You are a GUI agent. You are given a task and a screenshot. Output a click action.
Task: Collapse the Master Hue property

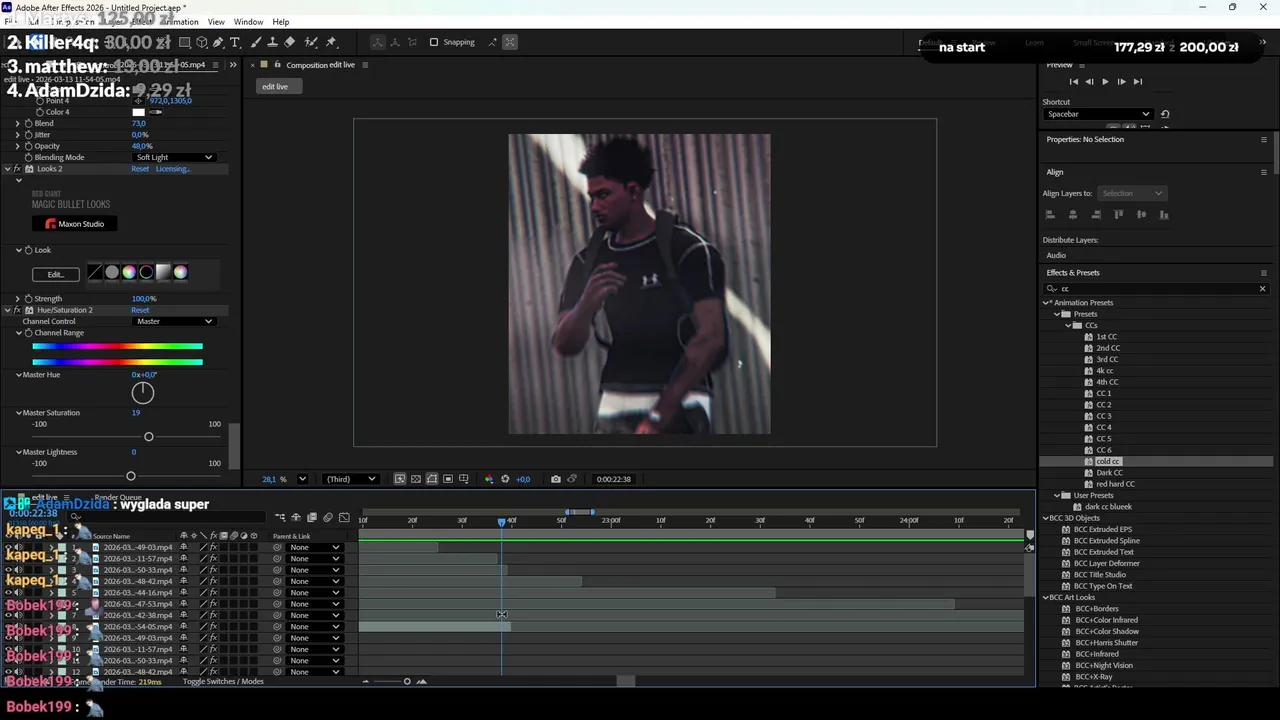tap(18, 375)
